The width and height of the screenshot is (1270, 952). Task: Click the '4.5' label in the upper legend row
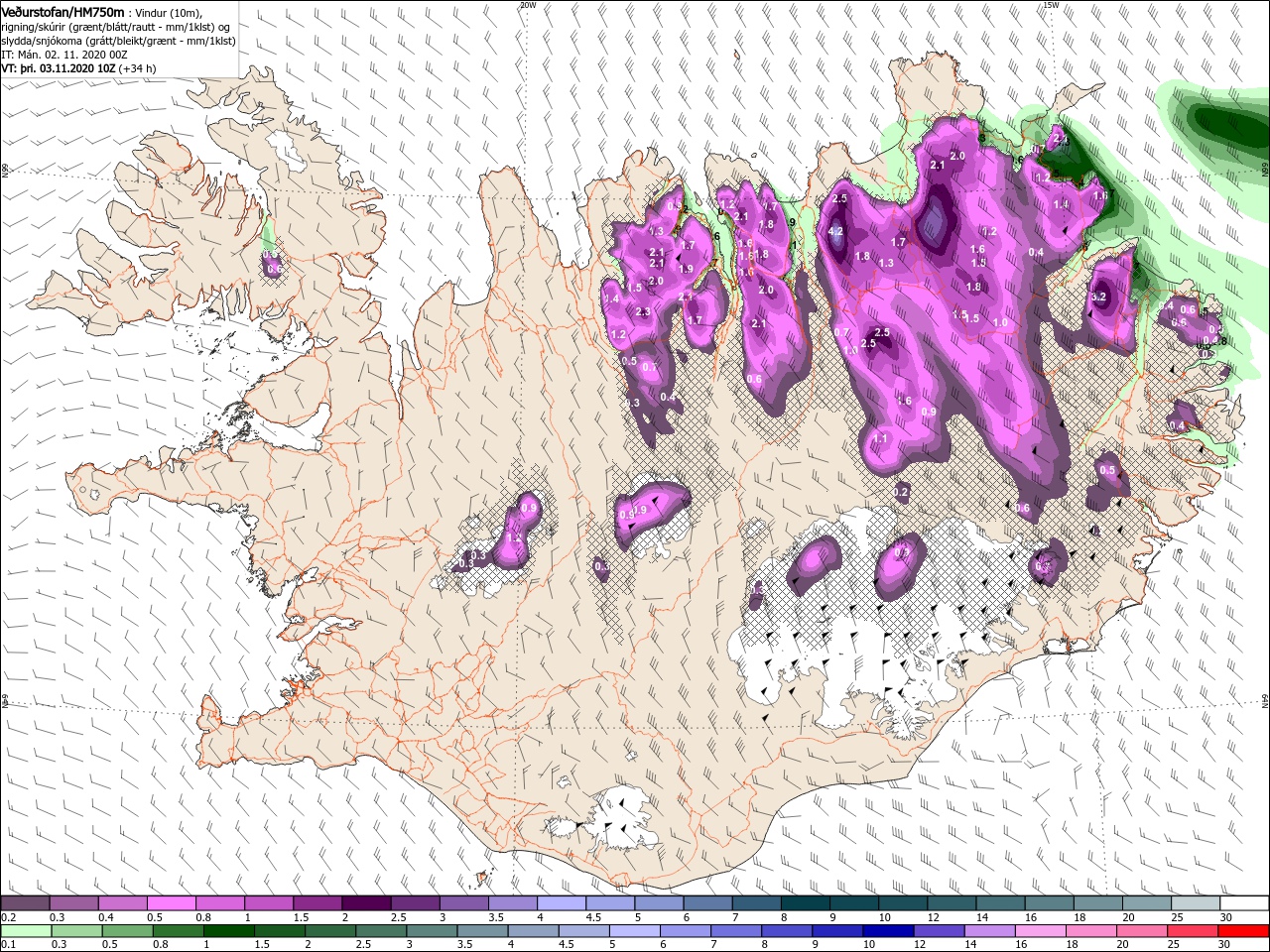[593, 917]
